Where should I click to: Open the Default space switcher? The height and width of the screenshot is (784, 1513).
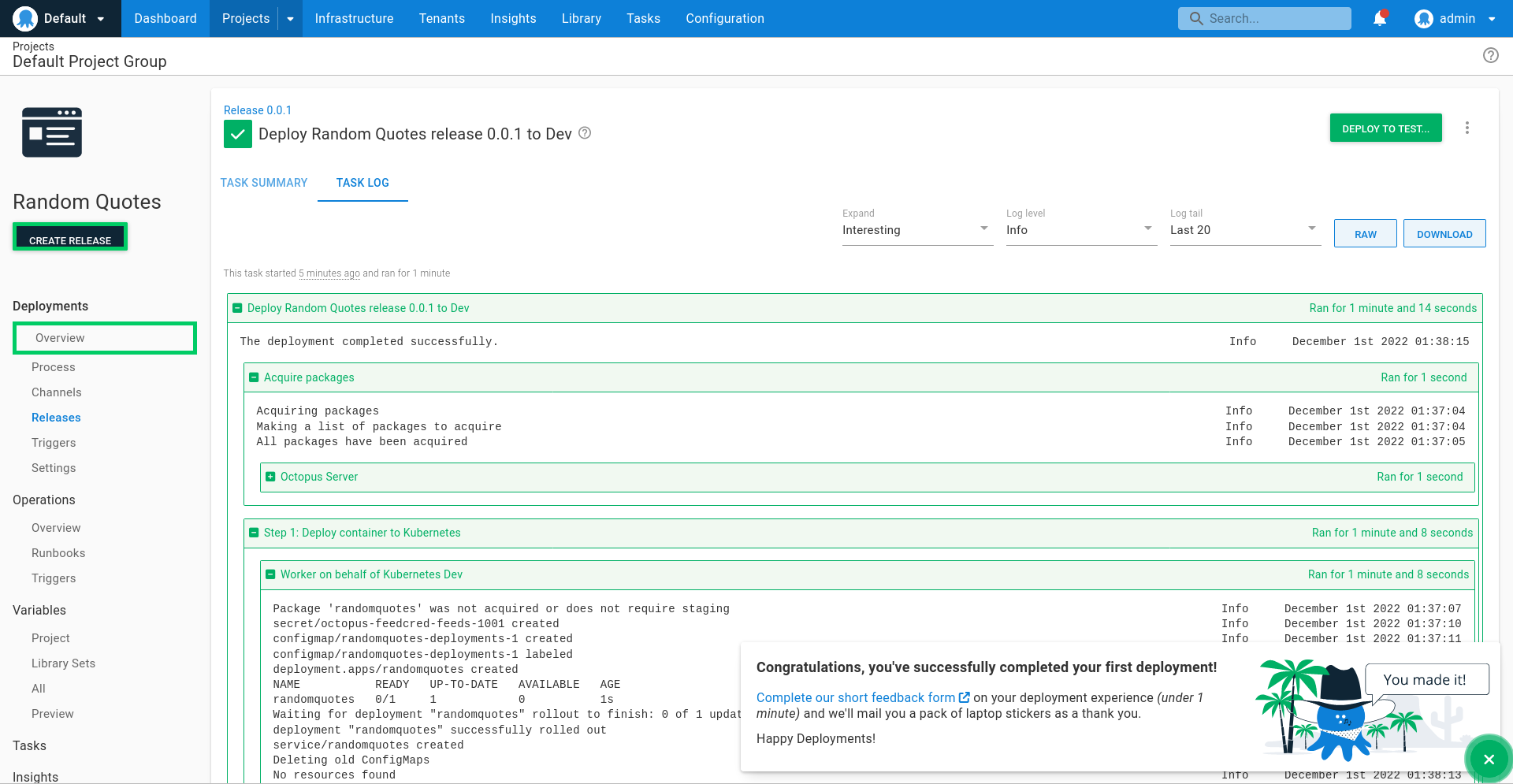61,18
